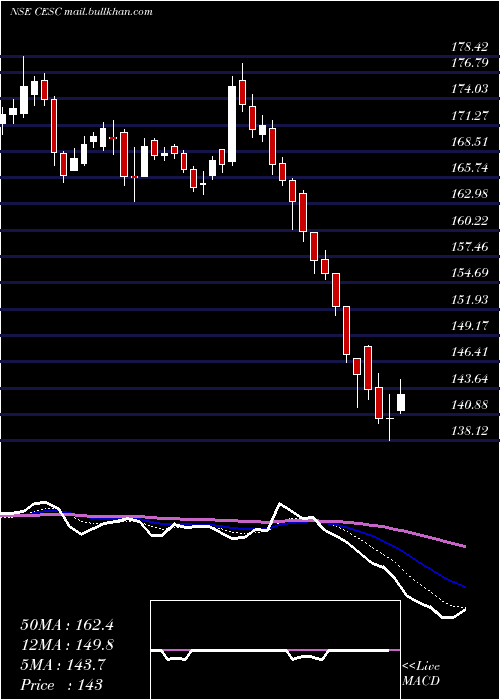This screenshot has height=700, width=500.
Task: Click the 143.64 price level label
Action: click(x=470, y=379)
